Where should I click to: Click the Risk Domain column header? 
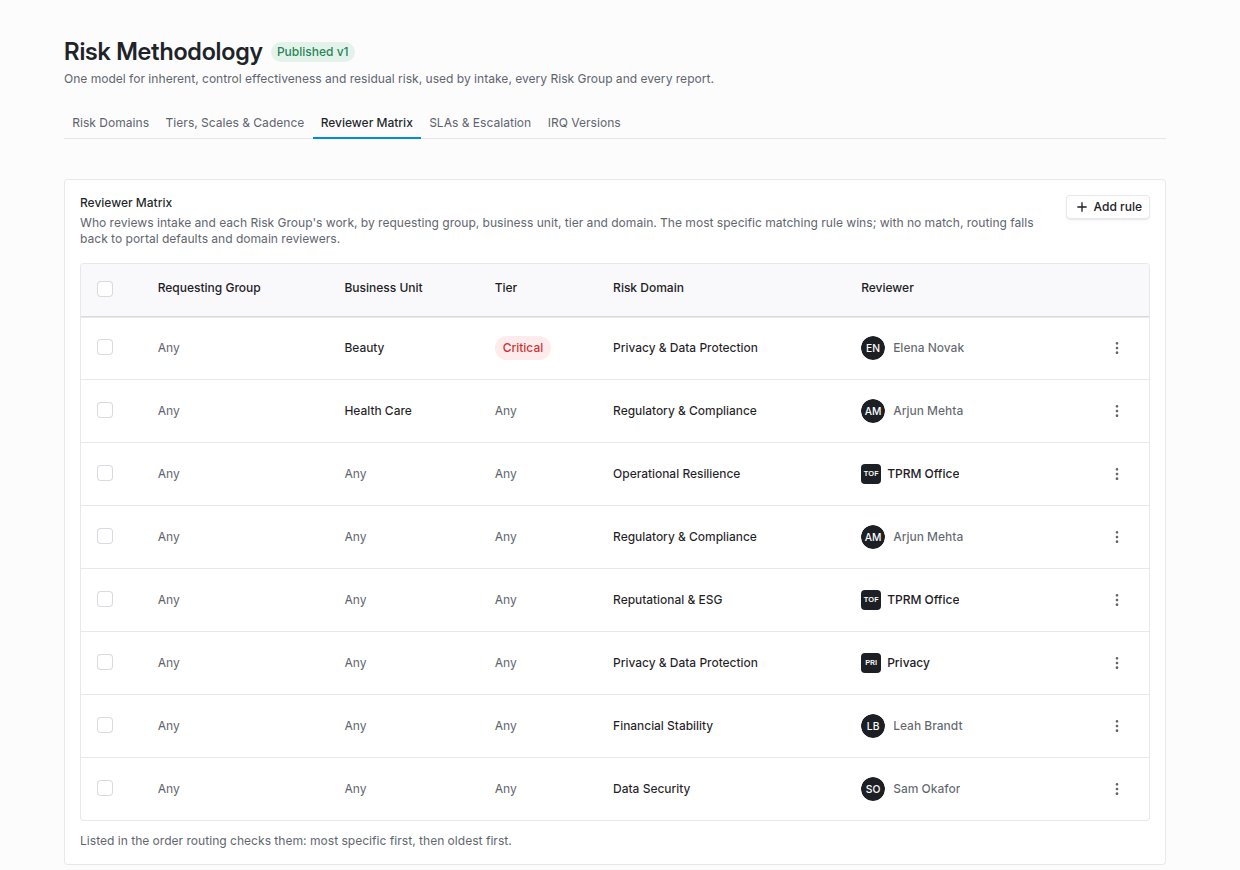pos(648,288)
